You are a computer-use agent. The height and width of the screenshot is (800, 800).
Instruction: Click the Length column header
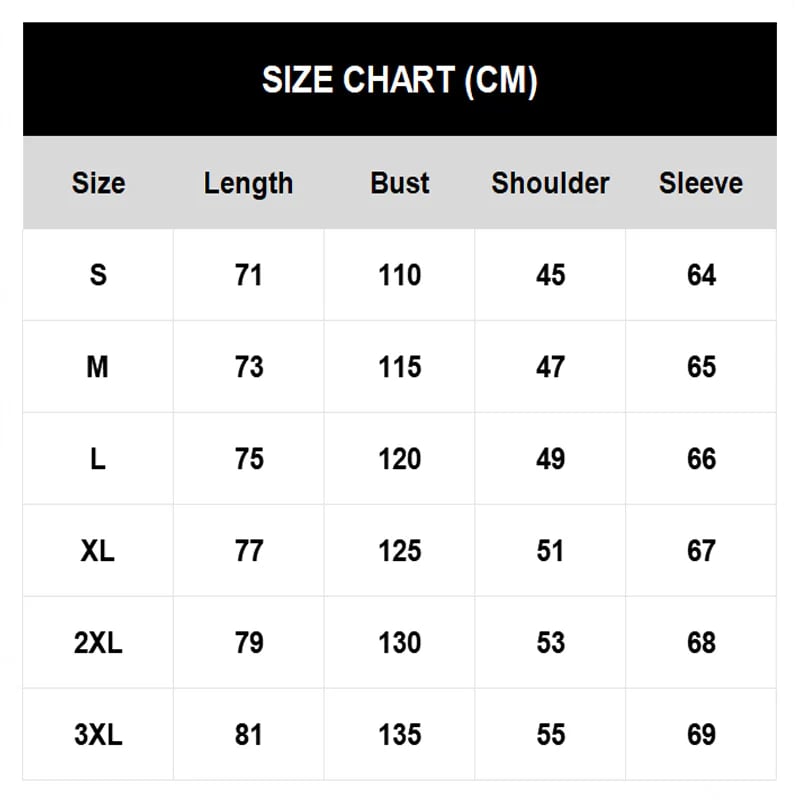[248, 183]
